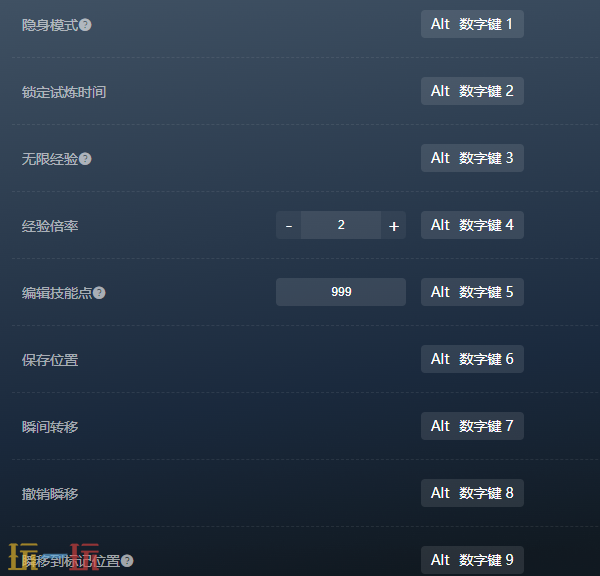
Task: Click hotkey button Alt 数字键 4
Action: click(472, 225)
